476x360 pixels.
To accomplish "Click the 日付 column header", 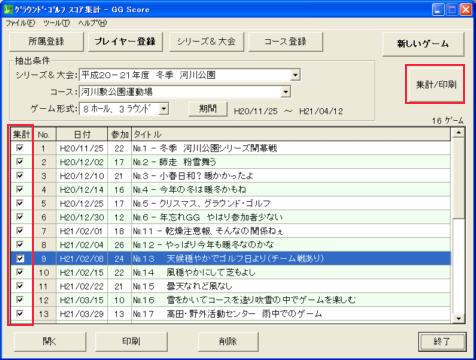I will [x=82, y=134].
